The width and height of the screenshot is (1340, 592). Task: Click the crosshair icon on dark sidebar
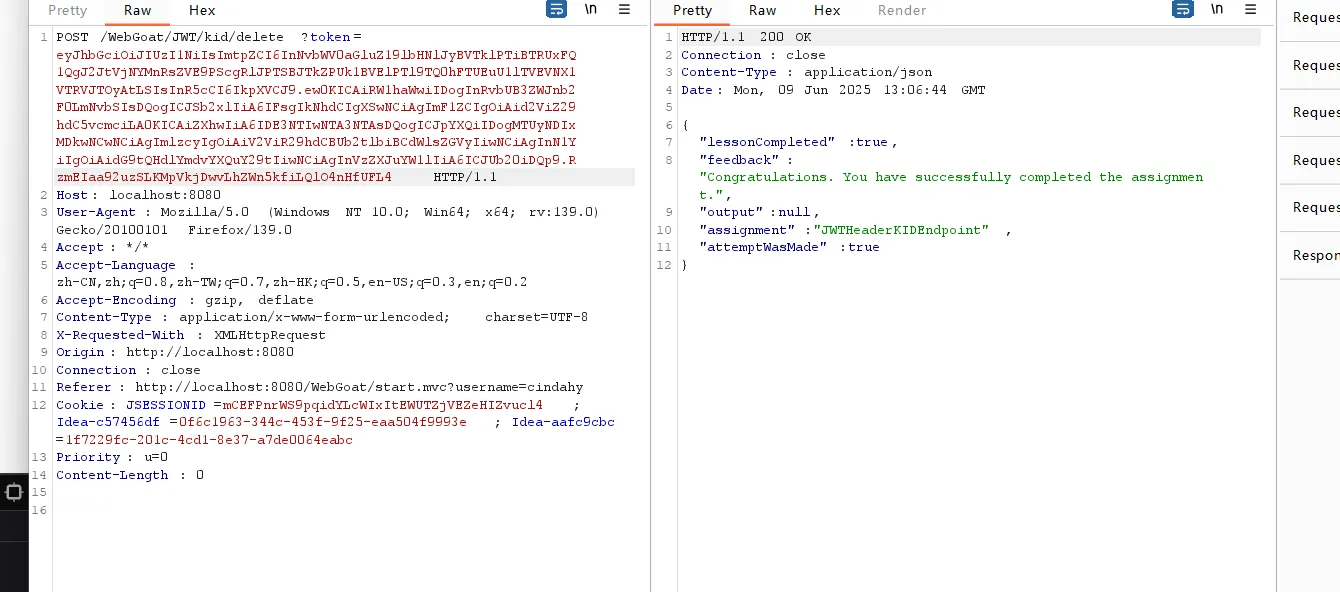click(x=14, y=492)
